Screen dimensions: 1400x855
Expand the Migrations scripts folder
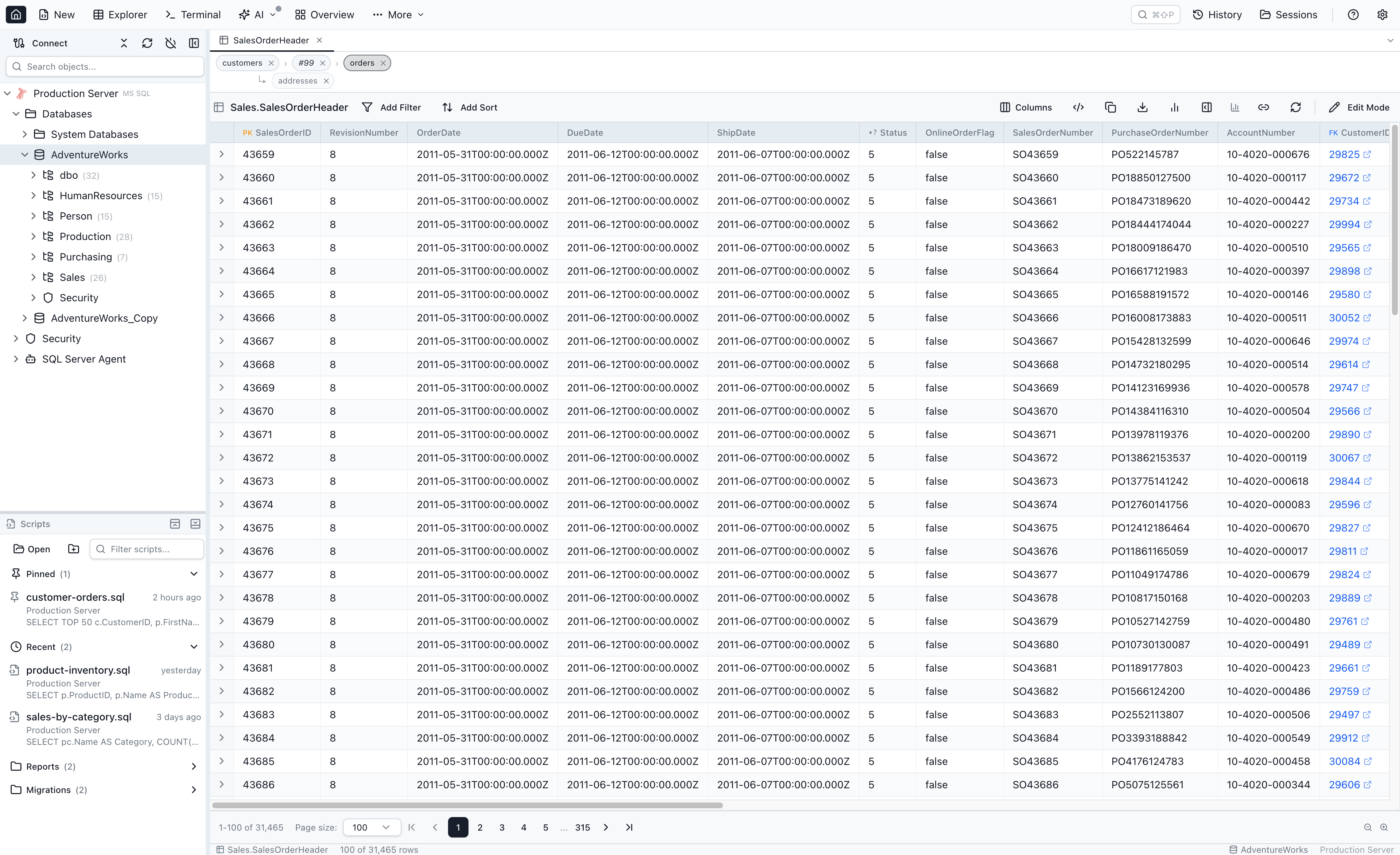pos(194,790)
